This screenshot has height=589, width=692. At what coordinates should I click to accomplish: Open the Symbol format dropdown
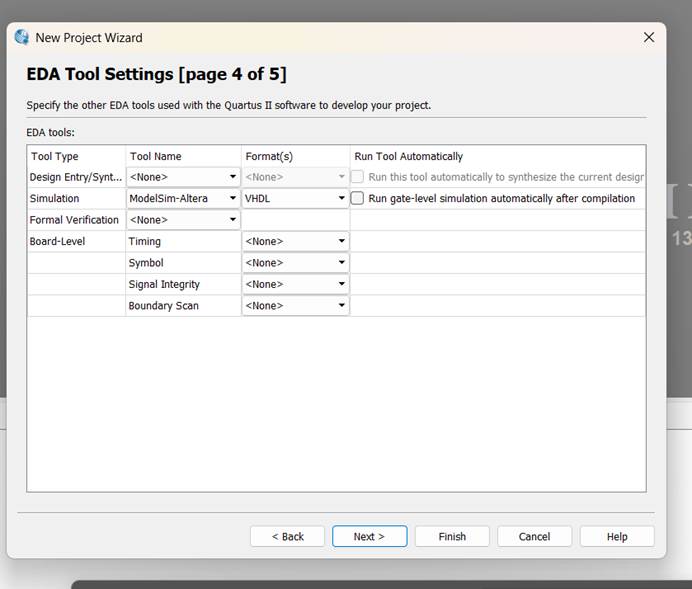[x=295, y=263]
